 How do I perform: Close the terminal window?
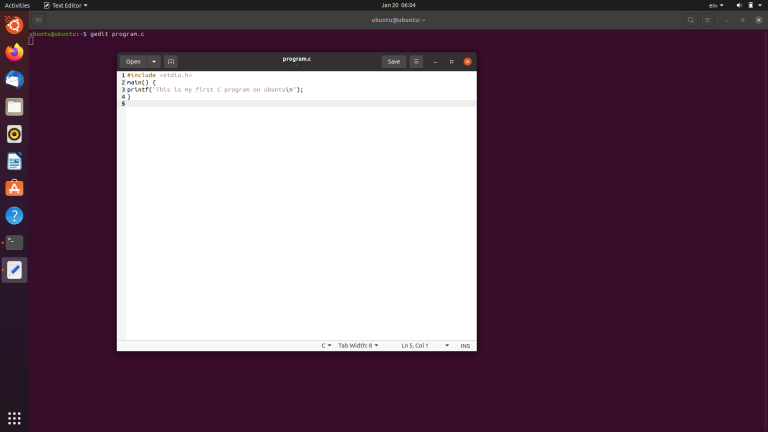click(x=758, y=20)
